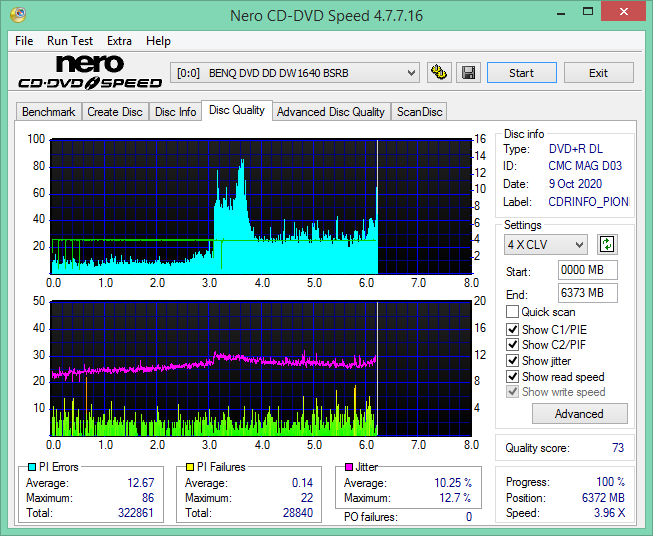Open the Extra menu
The height and width of the screenshot is (536, 653).
tap(120, 41)
